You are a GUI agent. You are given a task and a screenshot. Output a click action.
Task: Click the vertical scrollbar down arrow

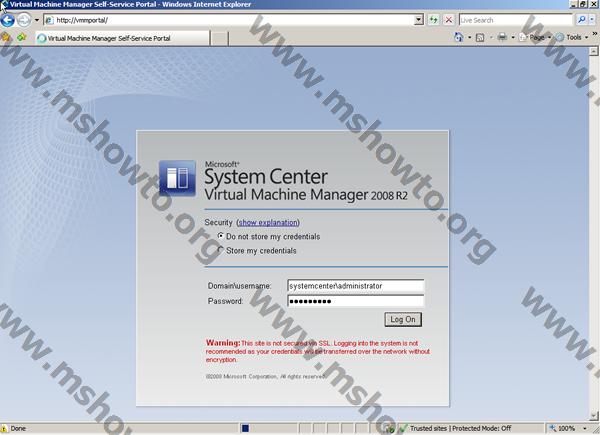point(593,415)
